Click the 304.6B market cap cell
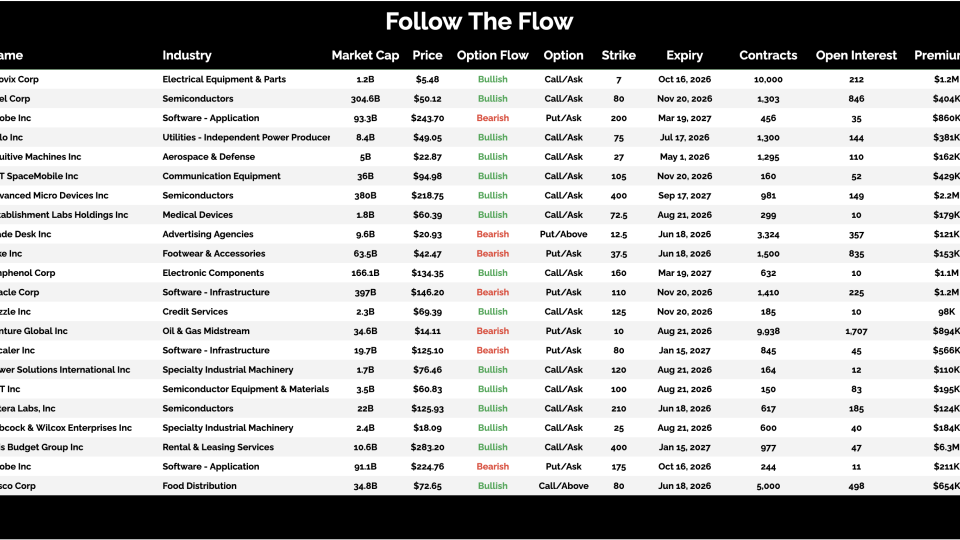Screen dimensions: 960x540 pyautogui.click(x=365, y=99)
